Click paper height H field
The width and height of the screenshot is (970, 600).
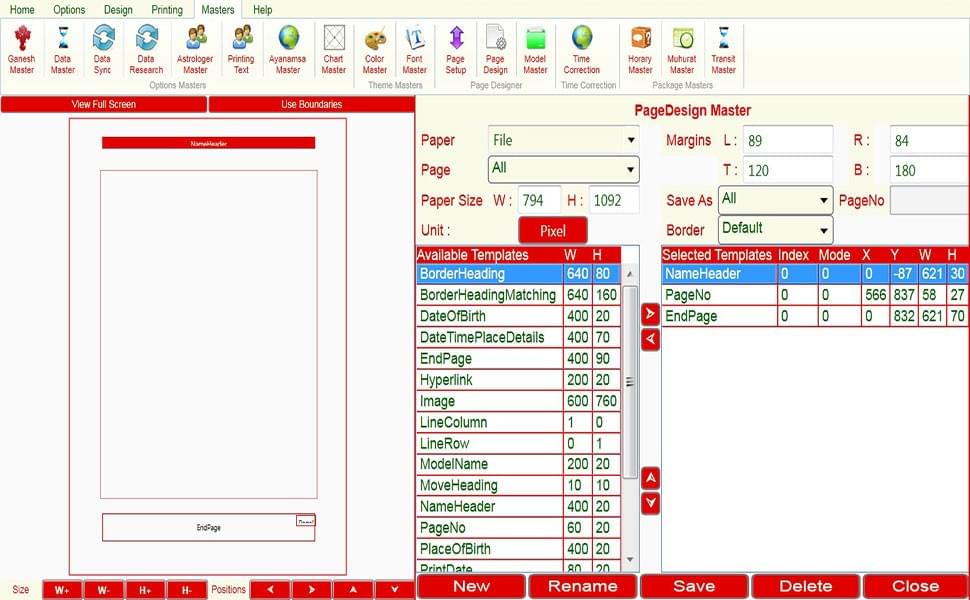[x=614, y=200]
